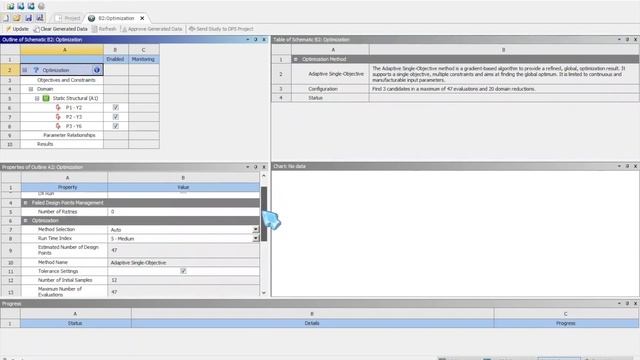Click the Number of Initial Samples value
The height and width of the screenshot is (360, 640).
click(183, 280)
